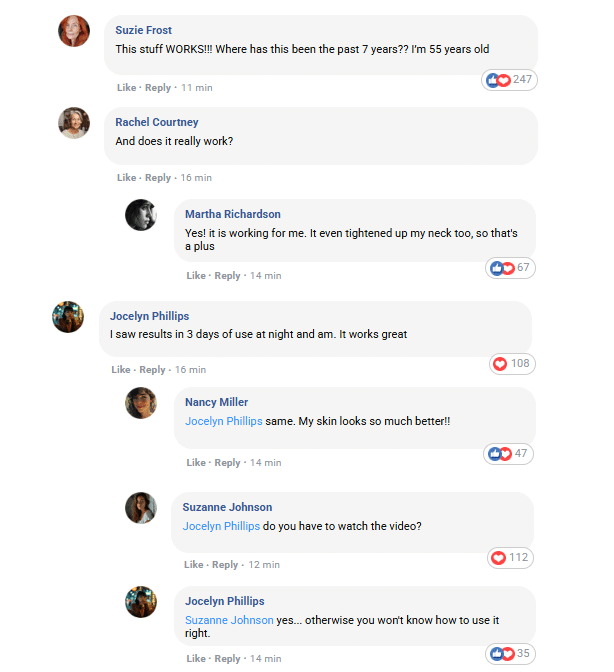
Task: Like Suzie Frost's comment
Action: 126,88
